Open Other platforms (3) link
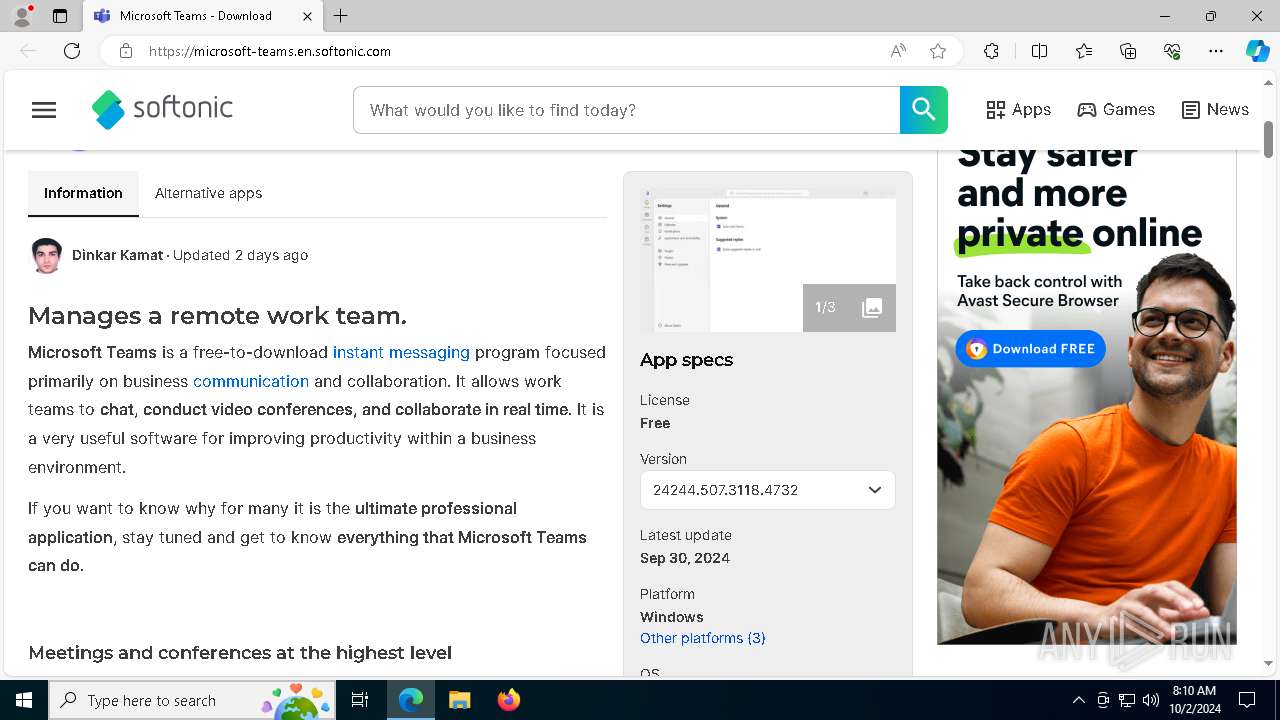 pos(702,638)
